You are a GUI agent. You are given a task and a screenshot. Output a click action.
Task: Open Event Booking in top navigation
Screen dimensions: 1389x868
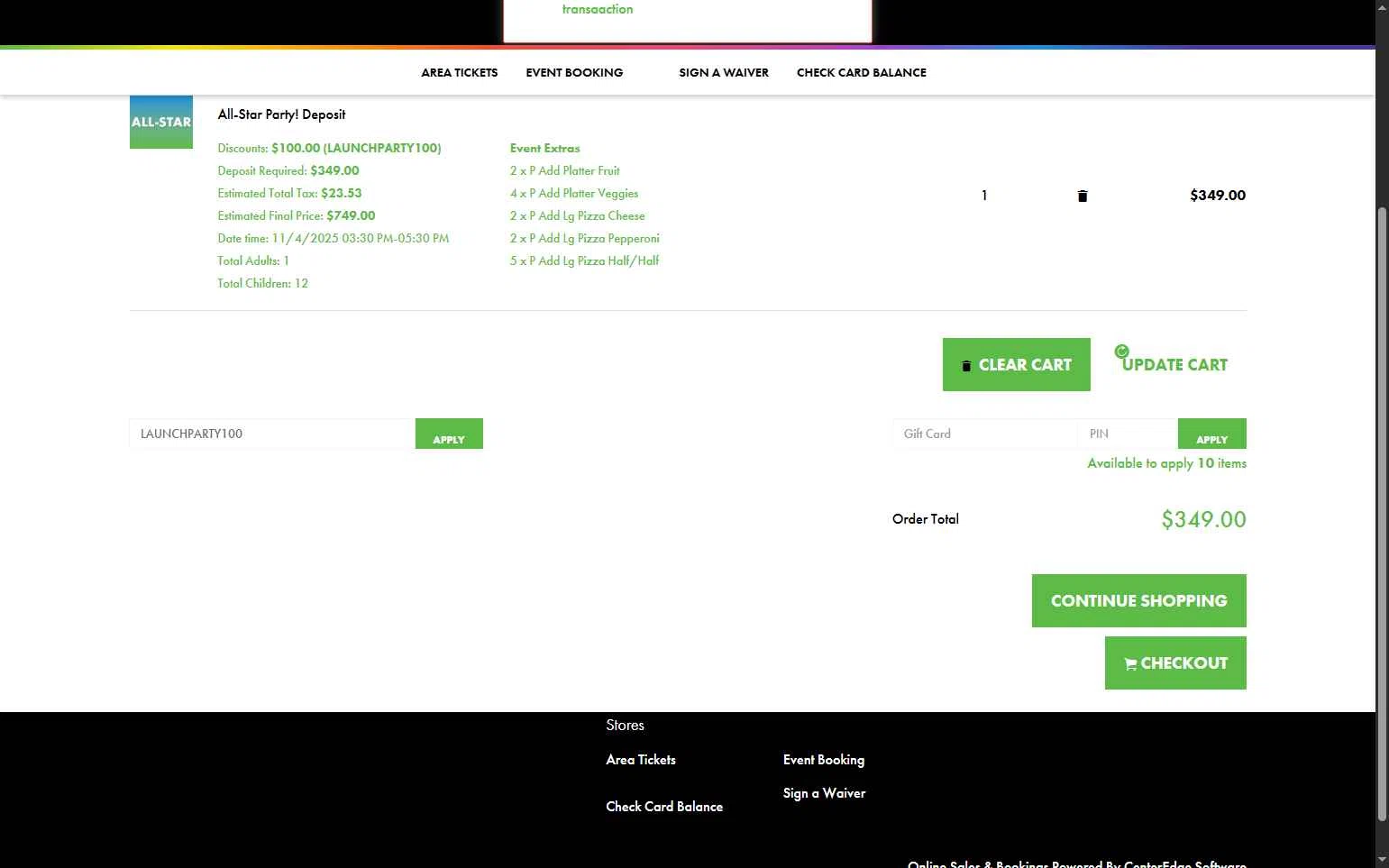click(x=574, y=72)
